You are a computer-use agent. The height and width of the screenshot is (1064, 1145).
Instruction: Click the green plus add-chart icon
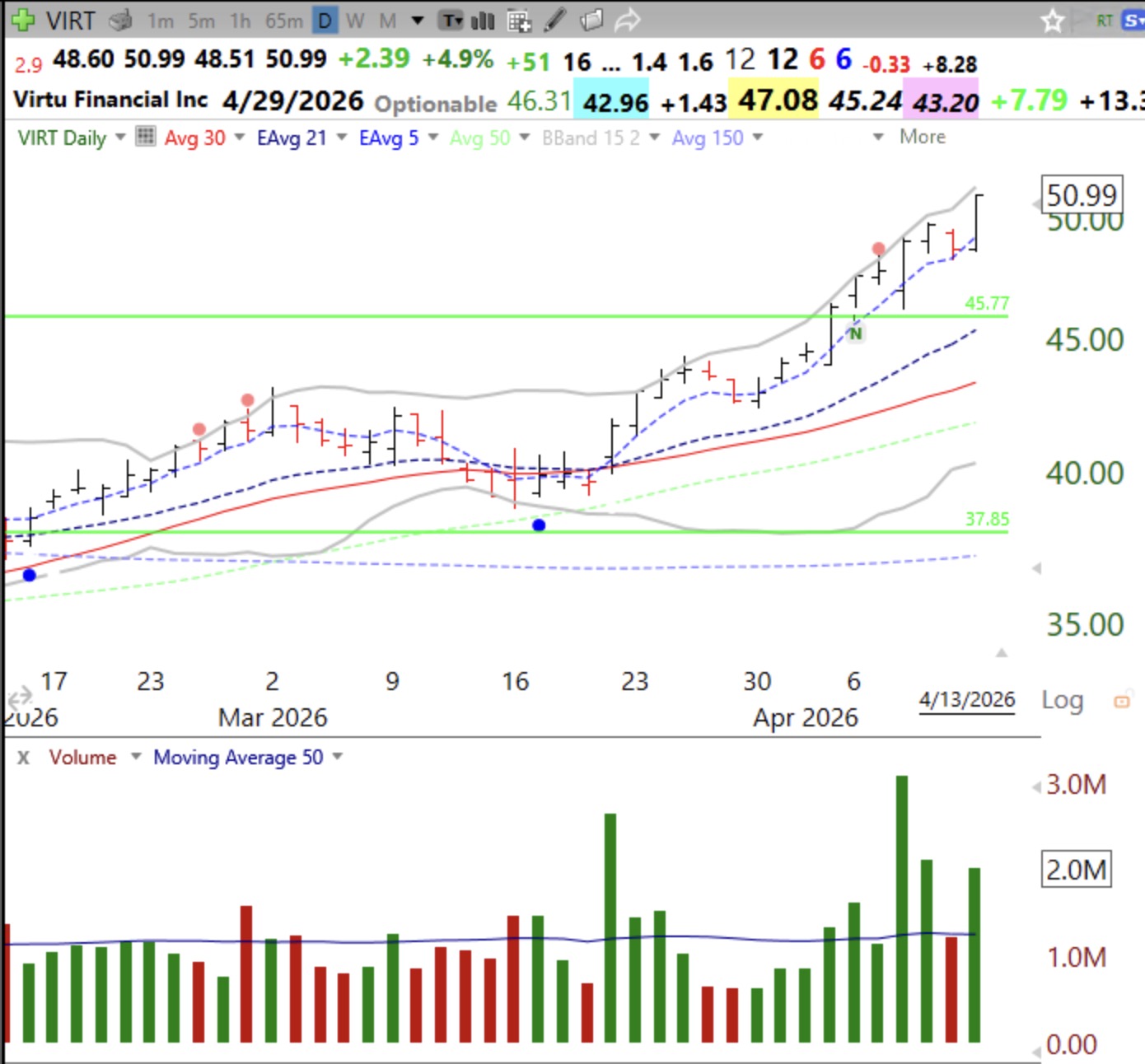[x=22, y=20]
